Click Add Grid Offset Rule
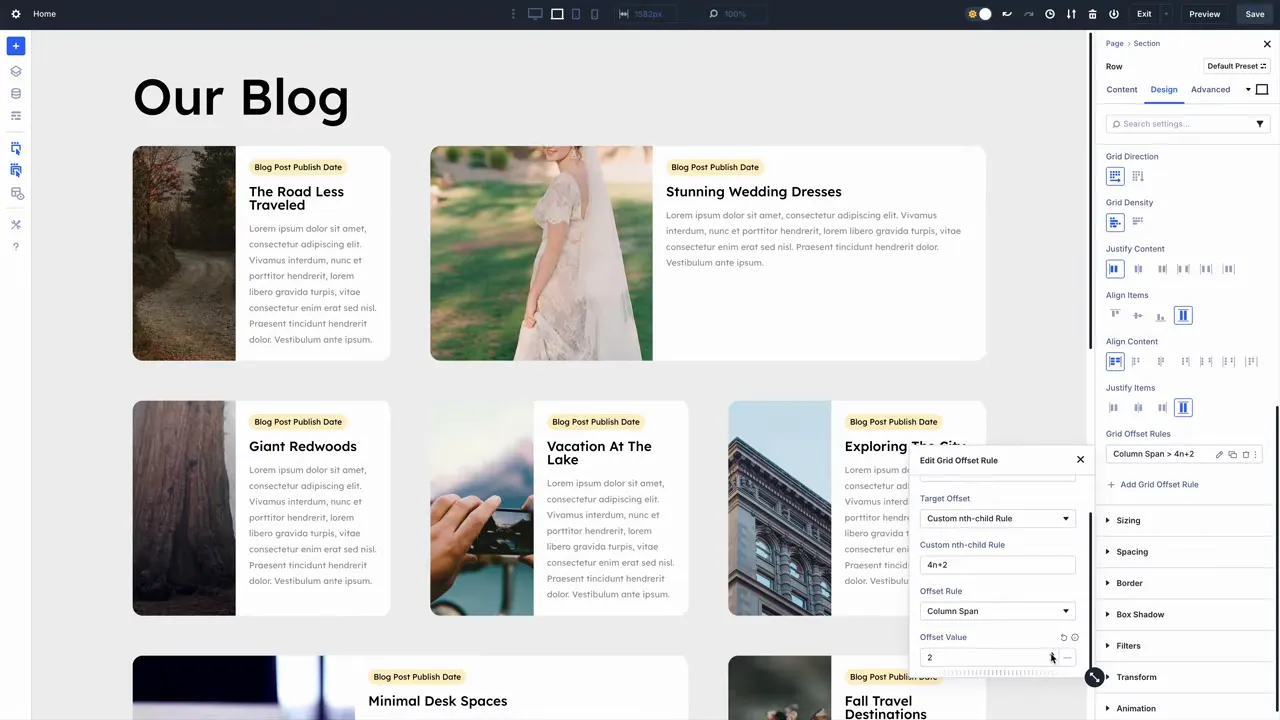 click(x=1152, y=485)
